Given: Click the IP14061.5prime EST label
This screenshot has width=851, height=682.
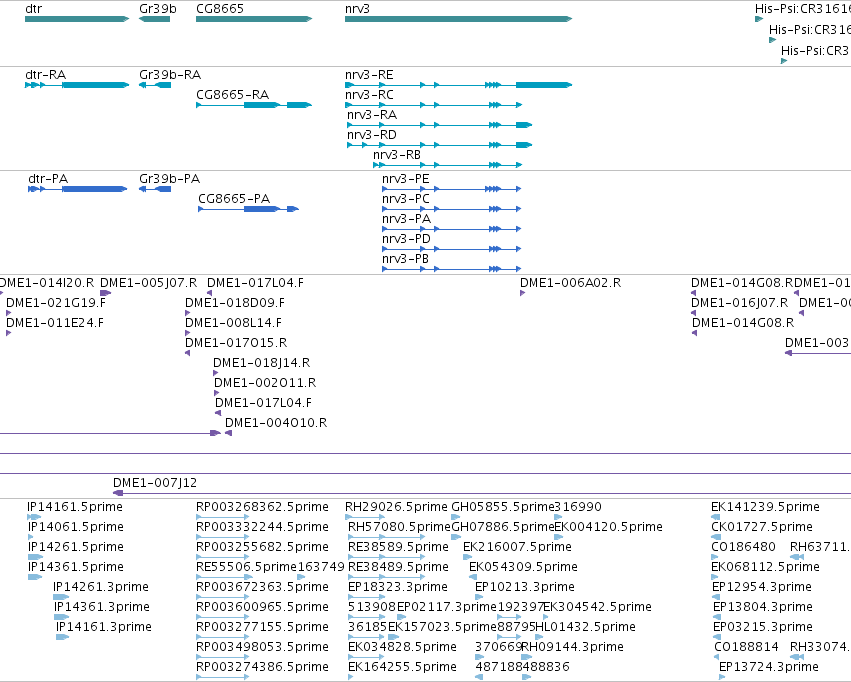Looking at the screenshot, I should pos(76,527).
